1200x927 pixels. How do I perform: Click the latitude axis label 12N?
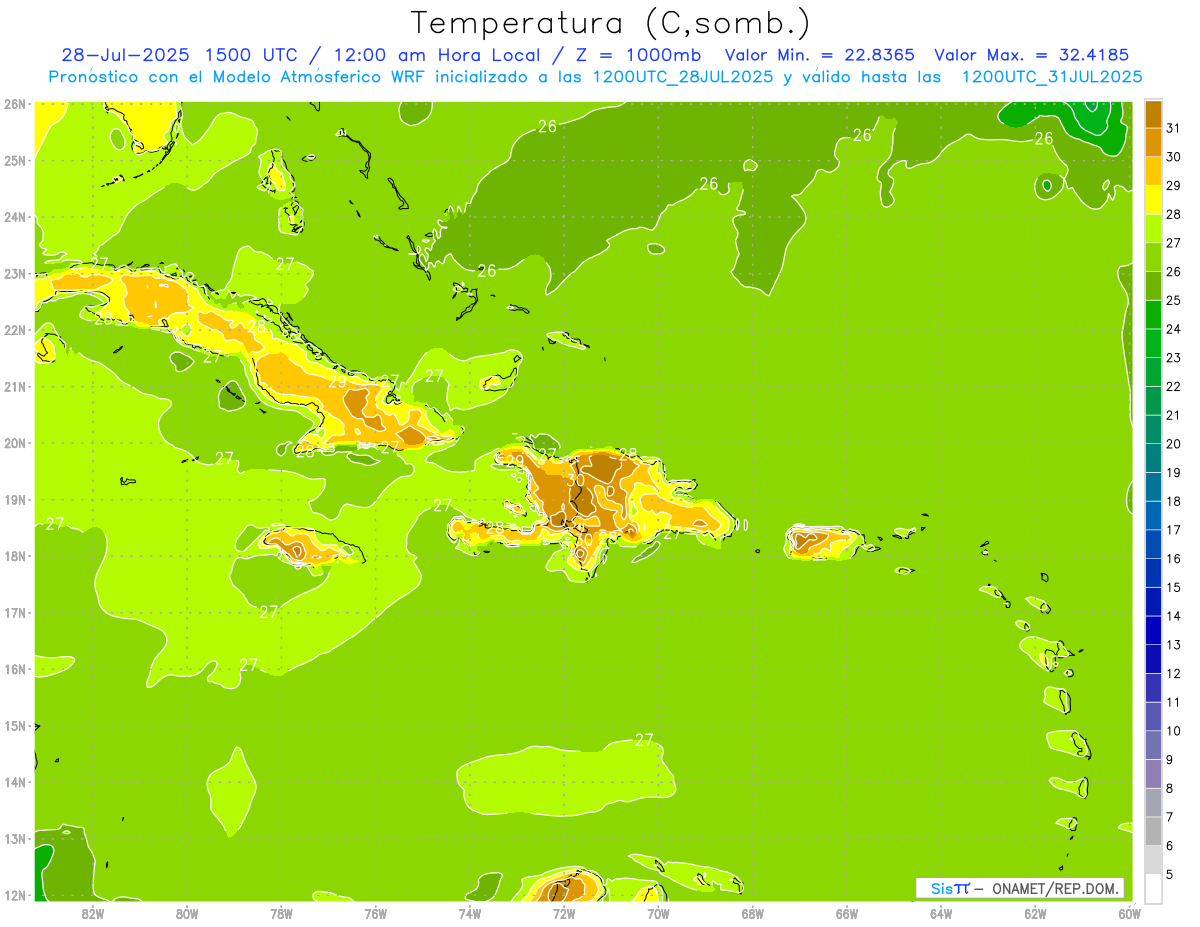click(14, 895)
